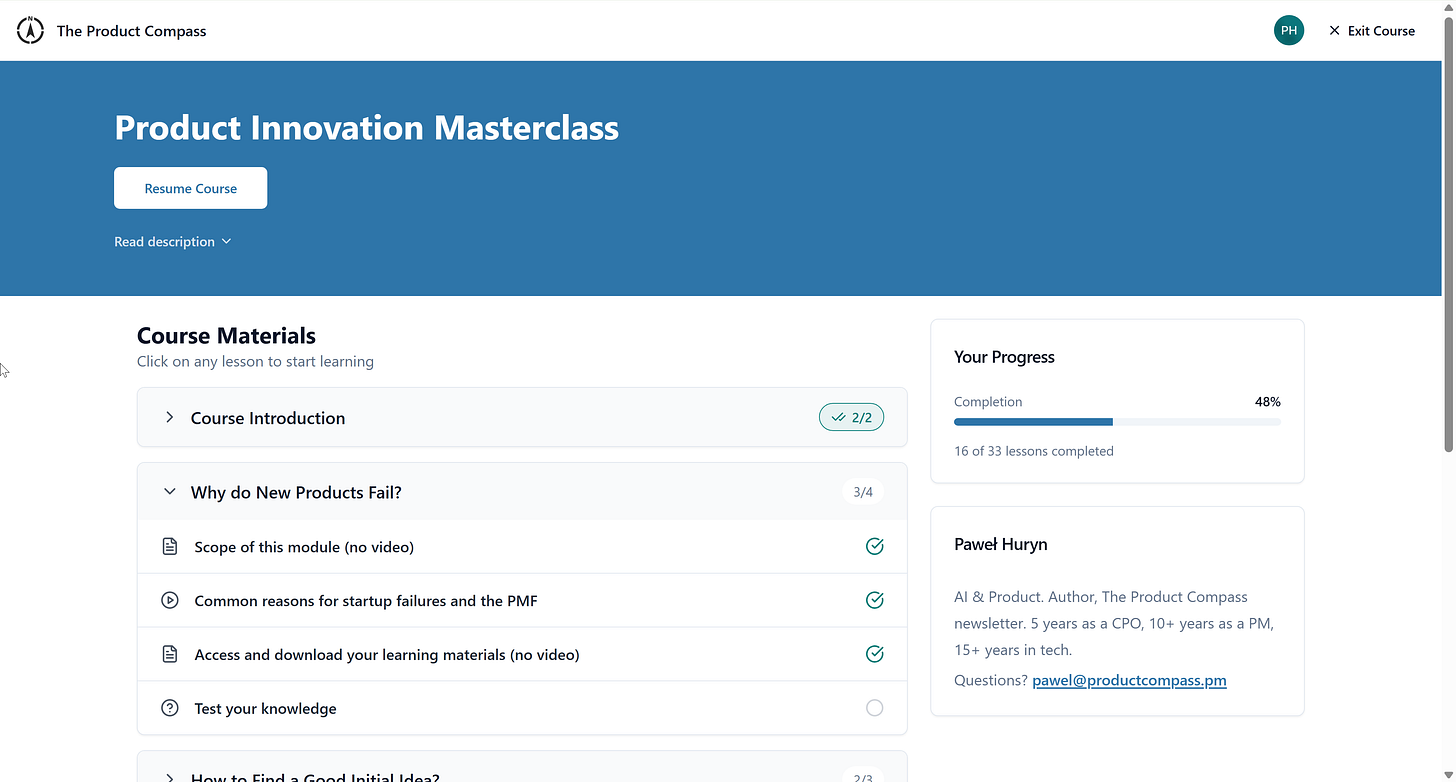The height and width of the screenshot is (782, 1456).
Task: Click The Product Compass logo icon
Action: [31, 30]
